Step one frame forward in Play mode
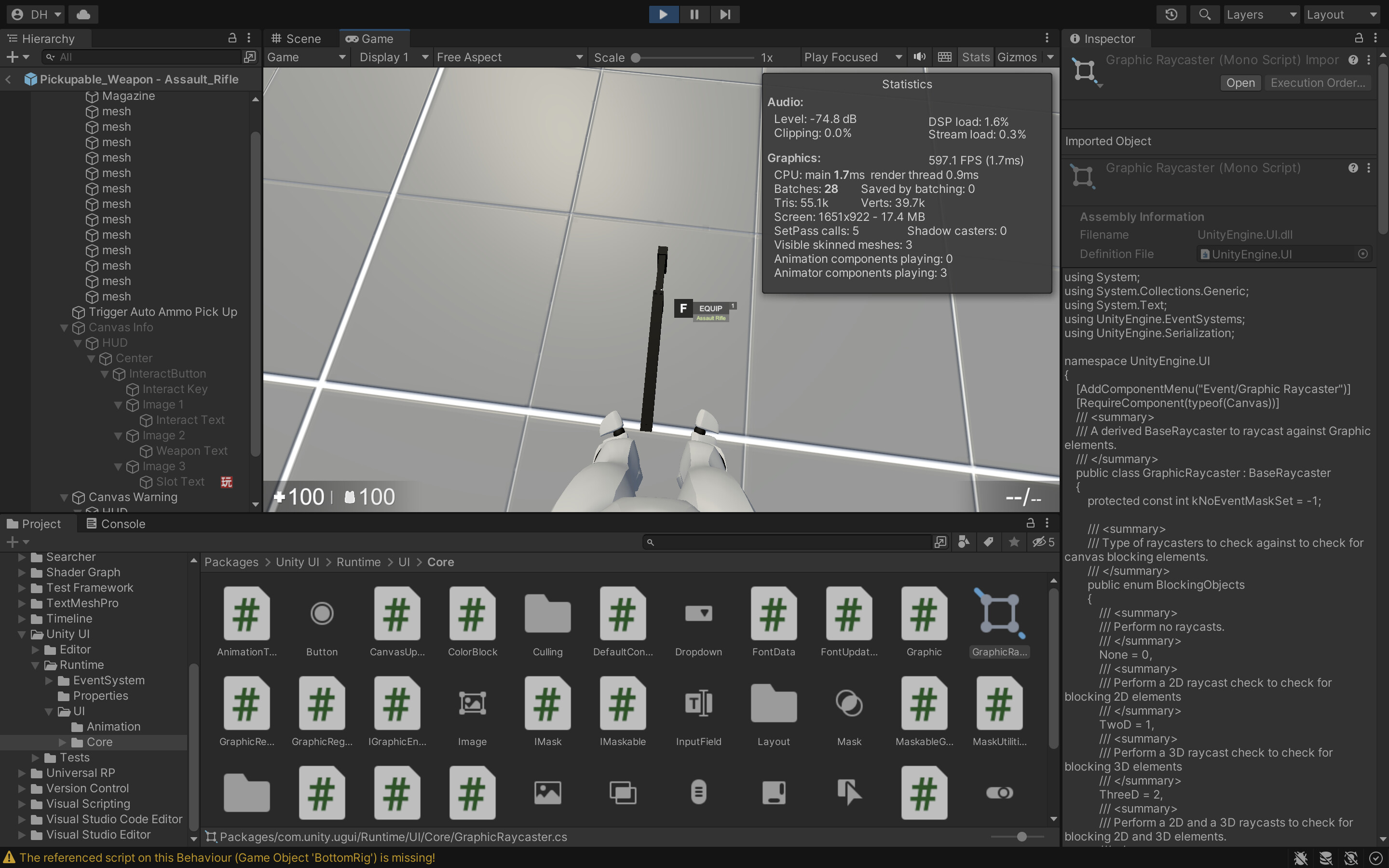 [725, 14]
